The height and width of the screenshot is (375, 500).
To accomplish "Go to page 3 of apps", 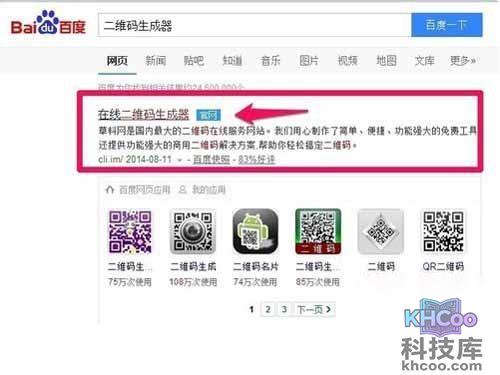I will coord(284,310).
